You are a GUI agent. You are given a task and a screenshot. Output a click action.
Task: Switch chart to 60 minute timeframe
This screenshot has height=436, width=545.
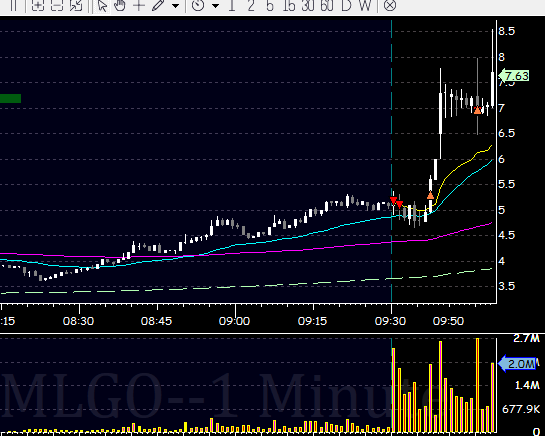[327, 5]
